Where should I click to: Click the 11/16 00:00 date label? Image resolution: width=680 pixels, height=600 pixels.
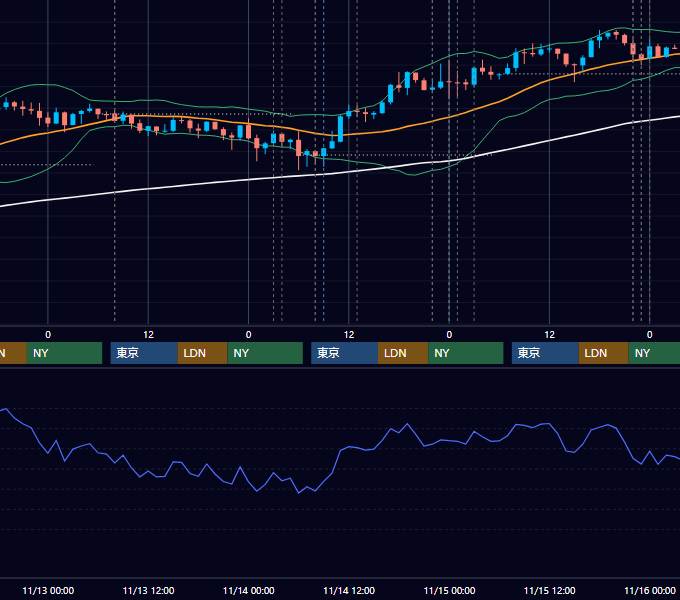[x=650, y=590]
